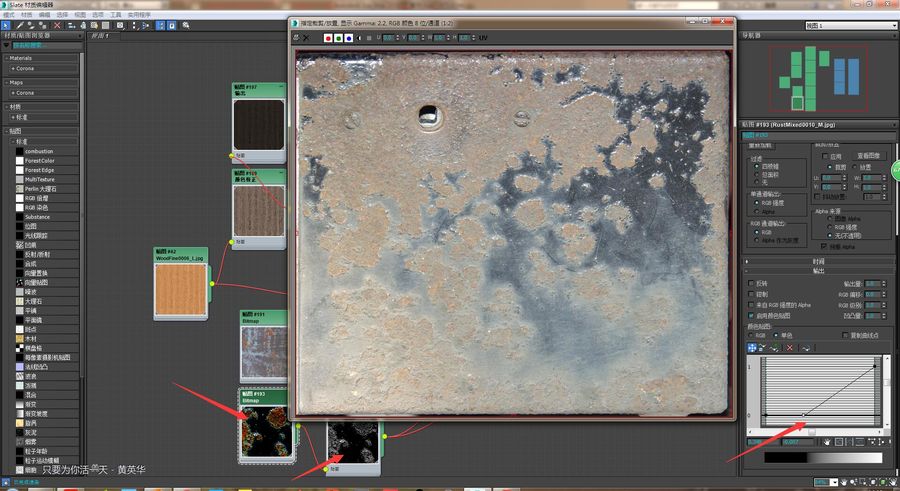Click Material ID Channel icon
This screenshot has height=491, width=900.
coord(120,25)
